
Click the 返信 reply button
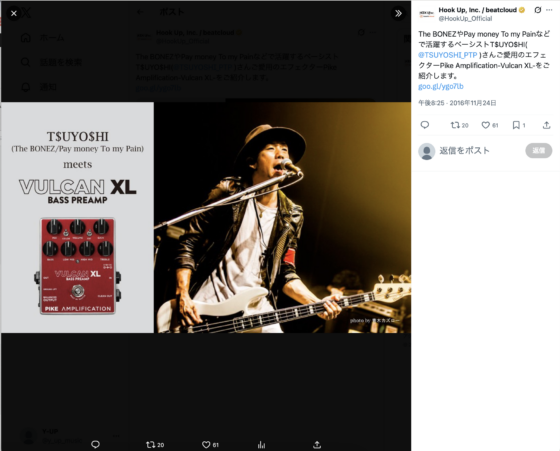click(x=539, y=151)
